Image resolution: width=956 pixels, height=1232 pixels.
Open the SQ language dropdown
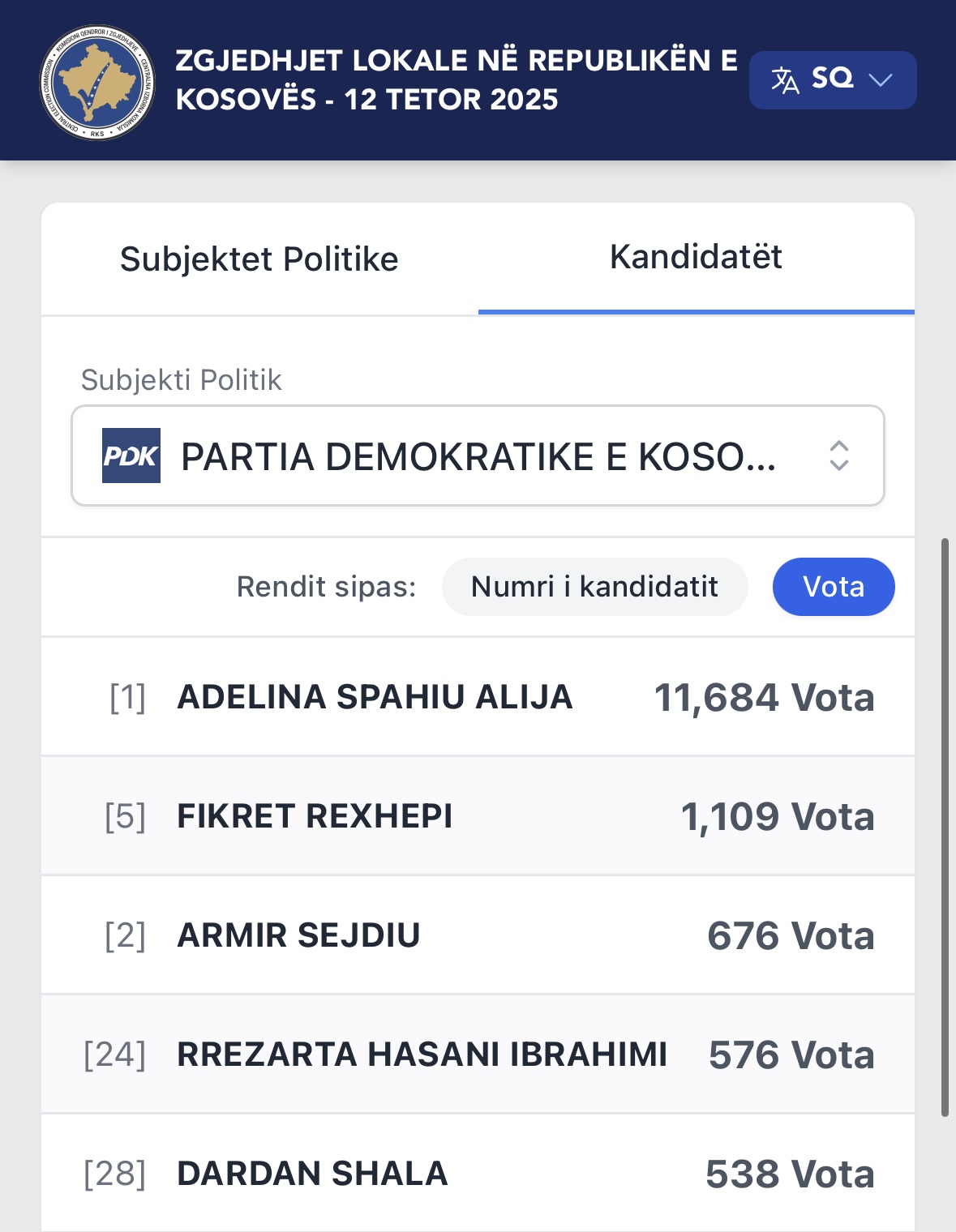point(832,79)
